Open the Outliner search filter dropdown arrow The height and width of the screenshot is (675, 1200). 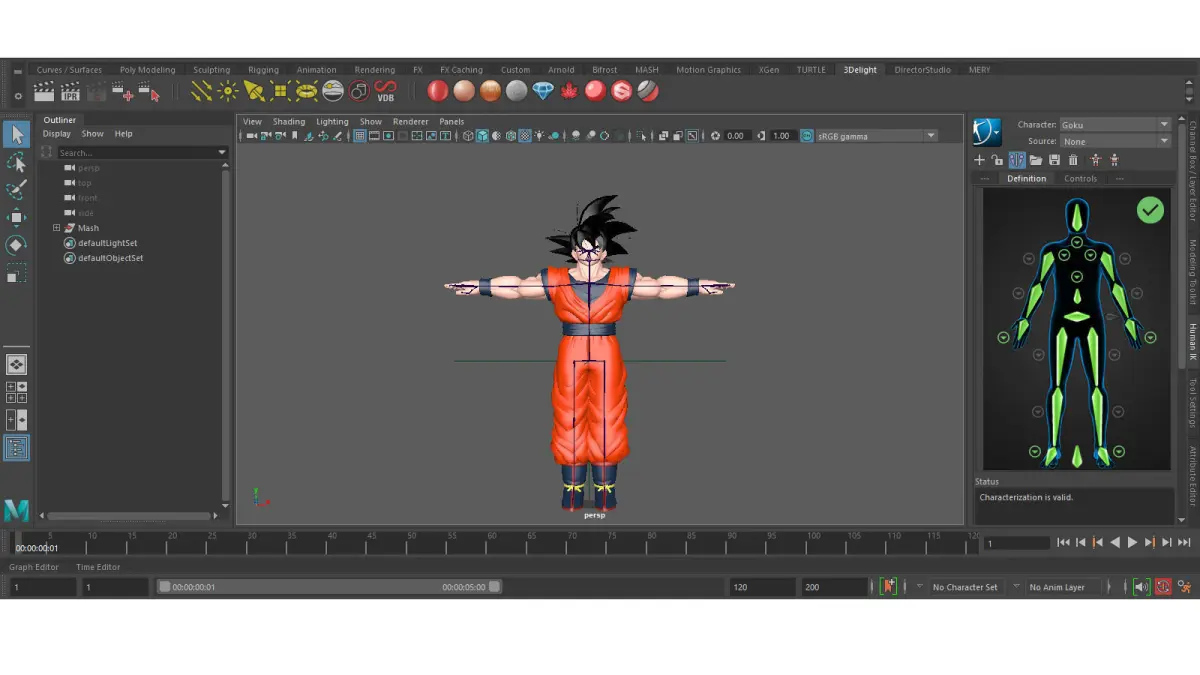(222, 153)
